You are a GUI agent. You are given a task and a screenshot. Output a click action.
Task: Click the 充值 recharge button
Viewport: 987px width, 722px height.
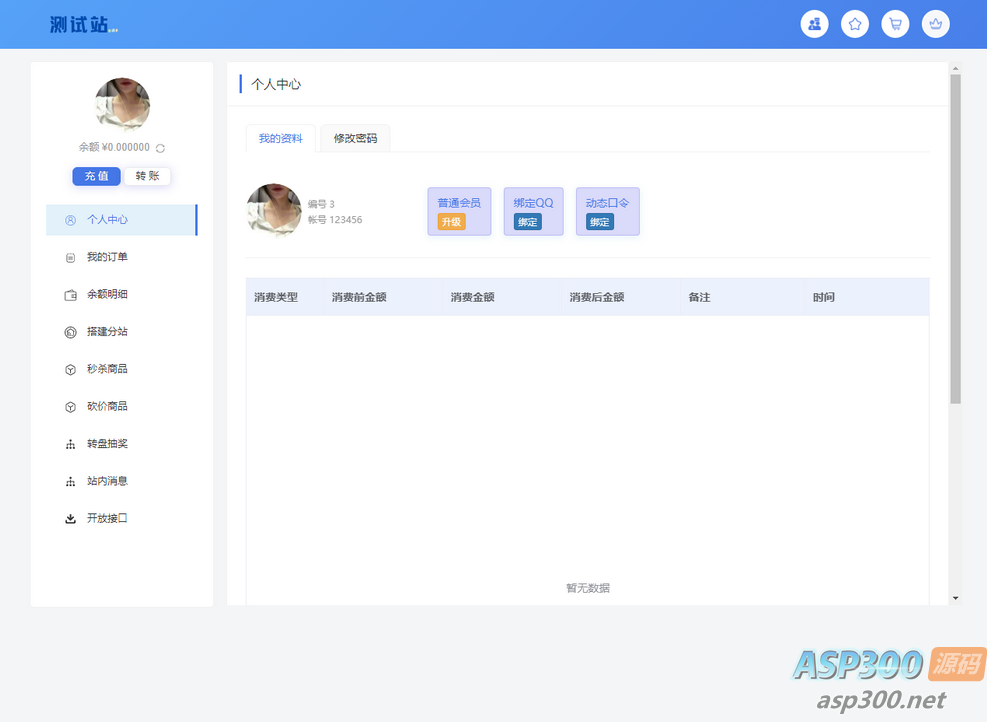(x=96, y=176)
